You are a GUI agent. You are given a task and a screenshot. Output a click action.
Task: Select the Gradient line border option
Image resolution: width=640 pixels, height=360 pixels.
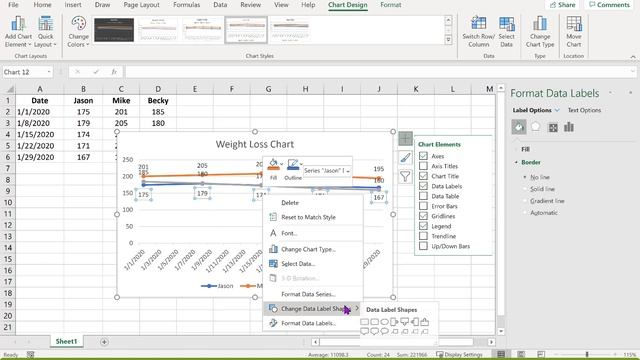click(525, 201)
